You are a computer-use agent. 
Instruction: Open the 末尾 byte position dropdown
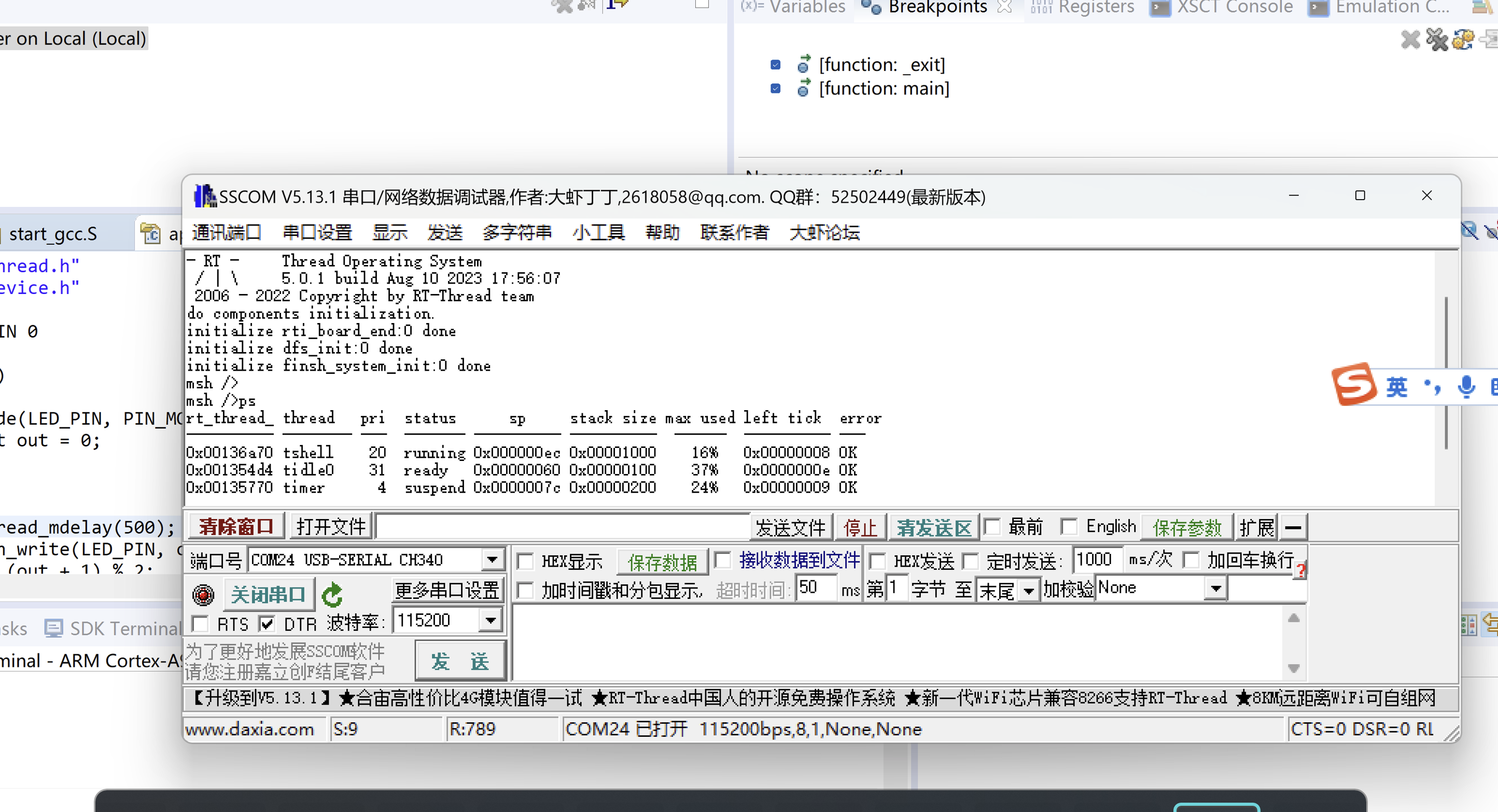tap(1028, 591)
